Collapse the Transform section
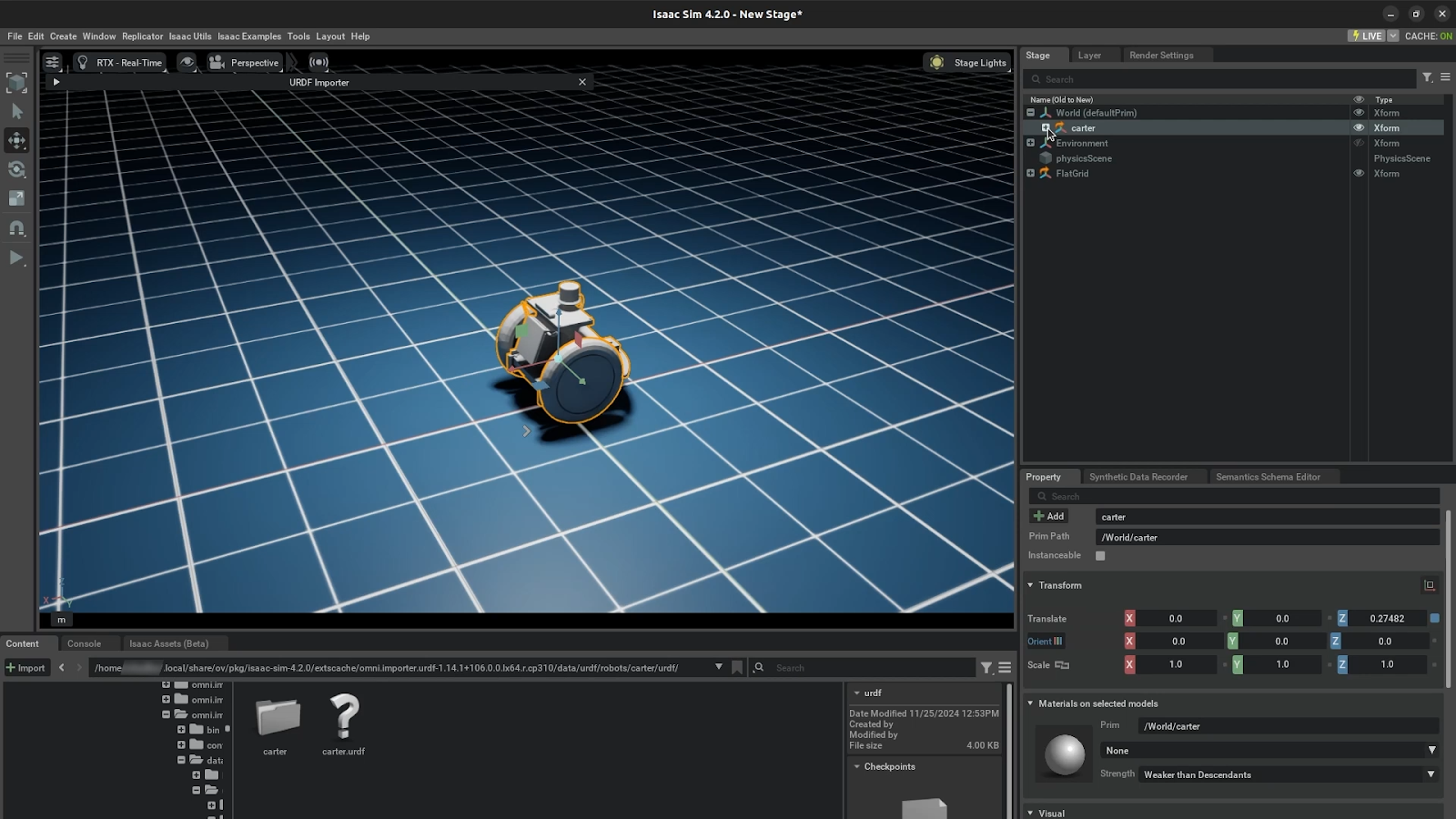The height and width of the screenshot is (819, 1456). [1031, 585]
